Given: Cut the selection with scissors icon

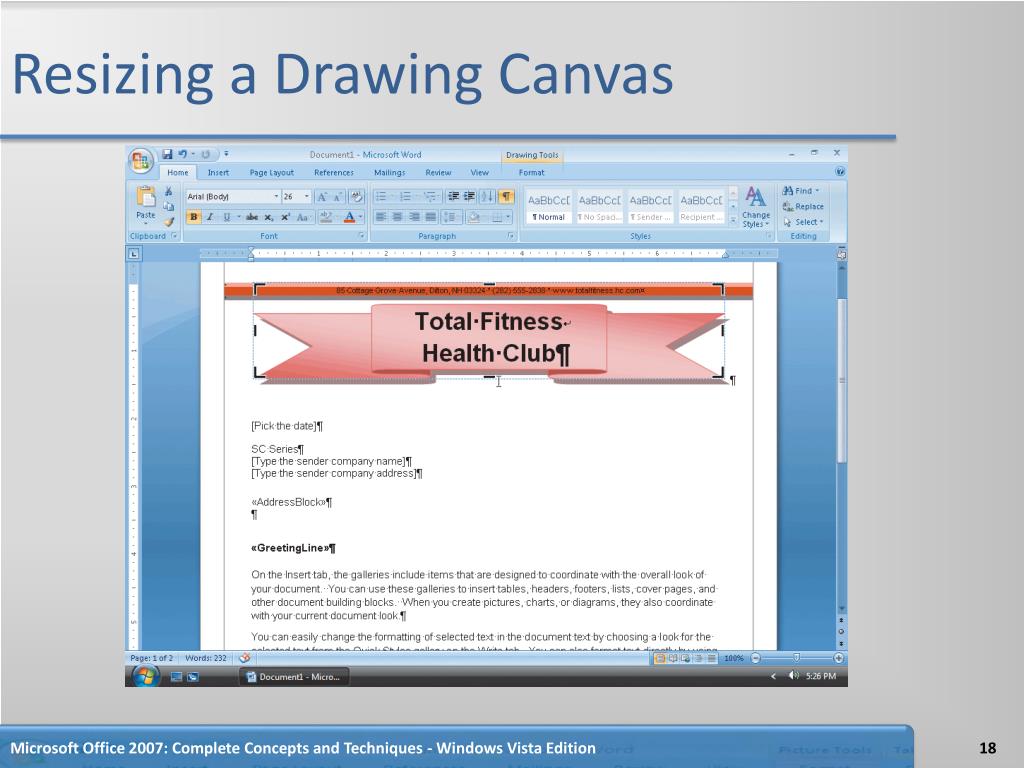Looking at the screenshot, I should [168, 191].
